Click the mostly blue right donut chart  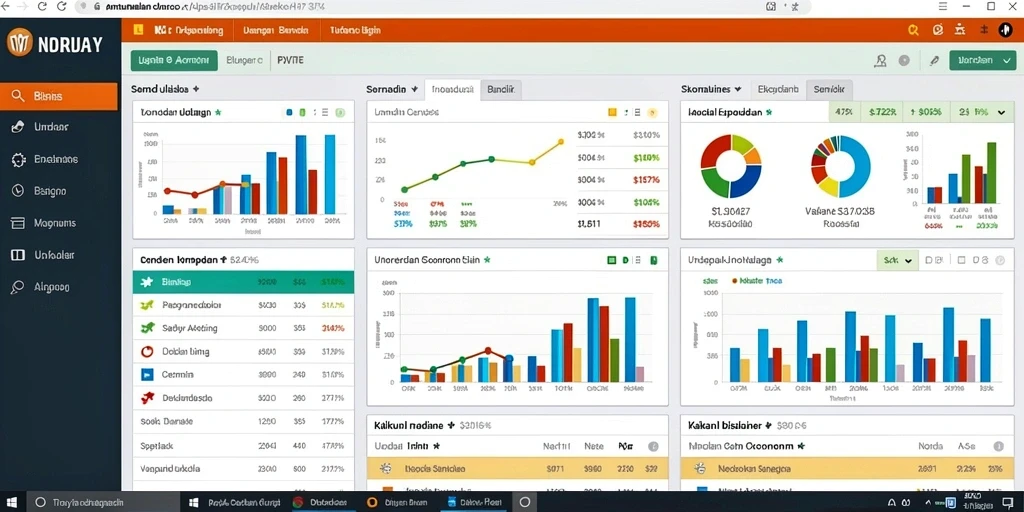840,166
